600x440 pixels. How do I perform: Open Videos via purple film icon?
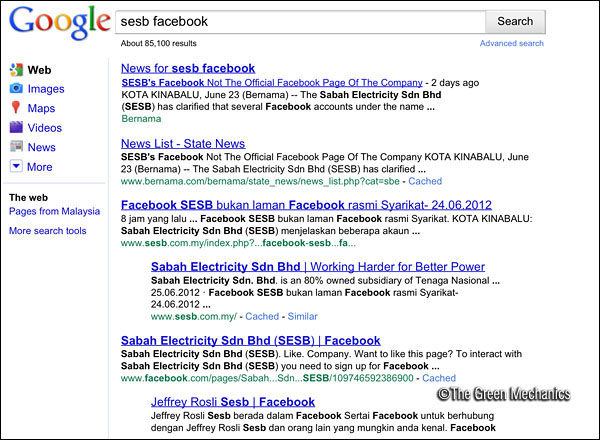pyautogui.click(x=16, y=127)
